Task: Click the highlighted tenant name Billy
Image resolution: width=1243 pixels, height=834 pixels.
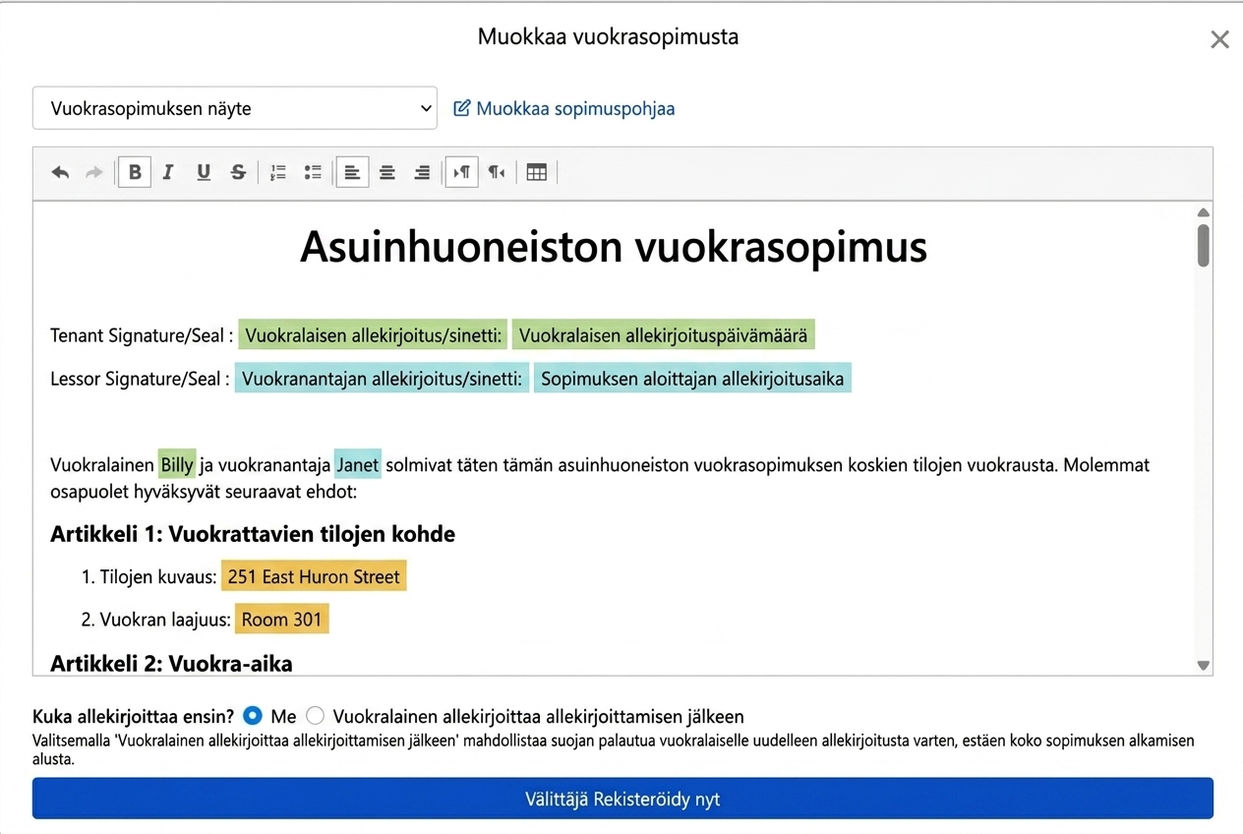Action: (177, 465)
